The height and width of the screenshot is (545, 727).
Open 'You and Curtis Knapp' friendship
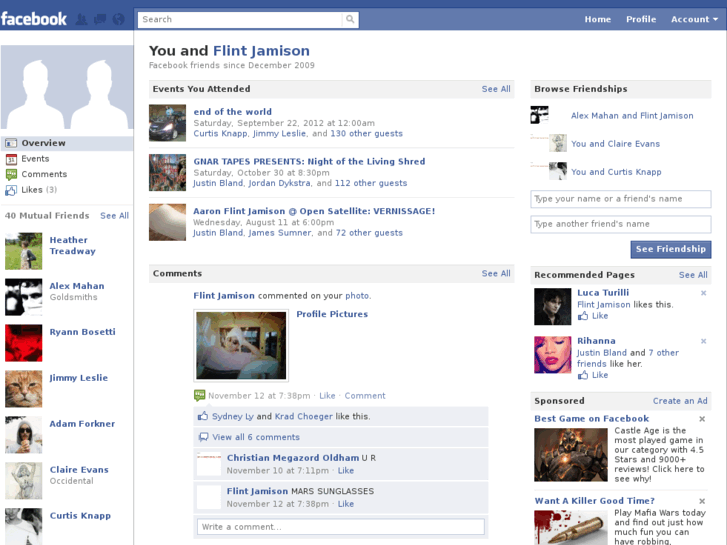point(616,172)
